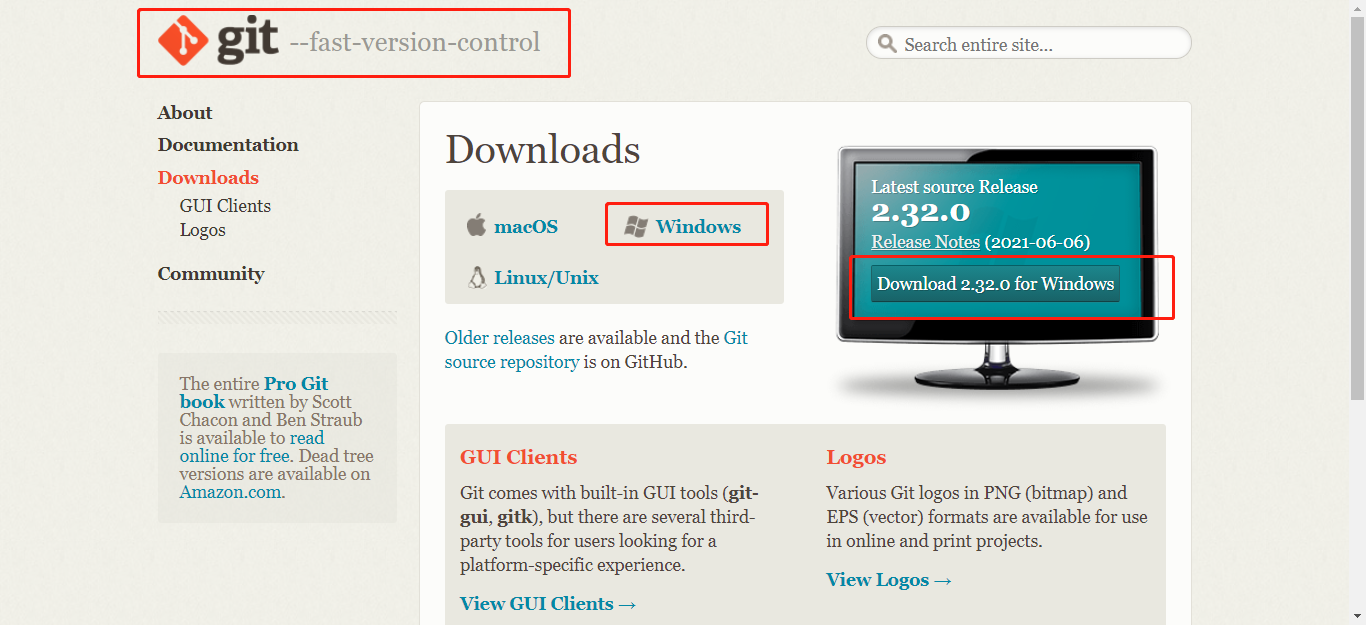Follow the View GUI Clients link
Image resolution: width=1366 pixels, height=625 pixels.
[x=548, y=604]
